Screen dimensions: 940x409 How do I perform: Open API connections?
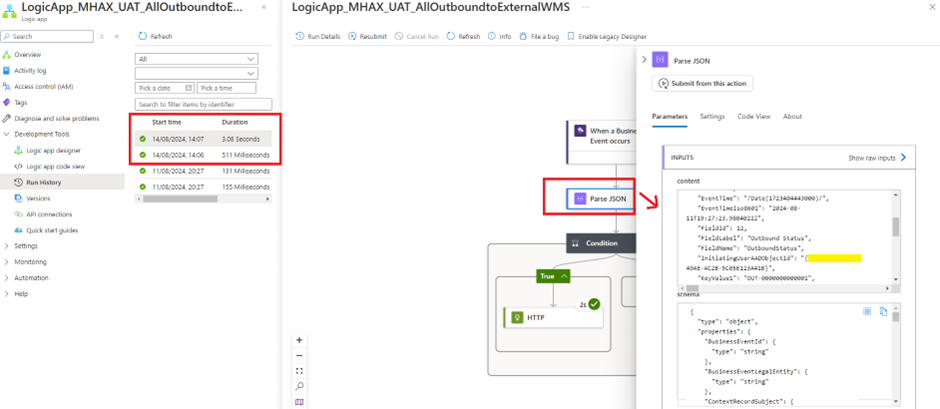(x=49, y=214)
